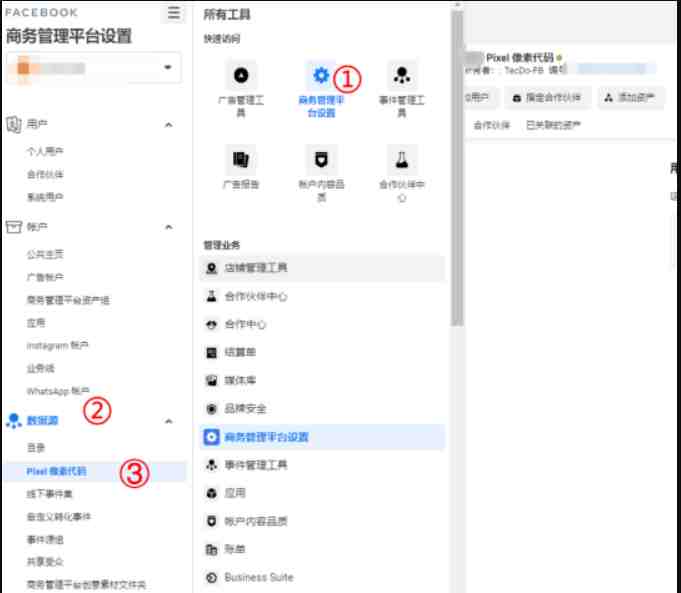This screenshot has width=681, height=593.
Task: Open 个人用户 in the sidebar
Action: coord(45,151)
